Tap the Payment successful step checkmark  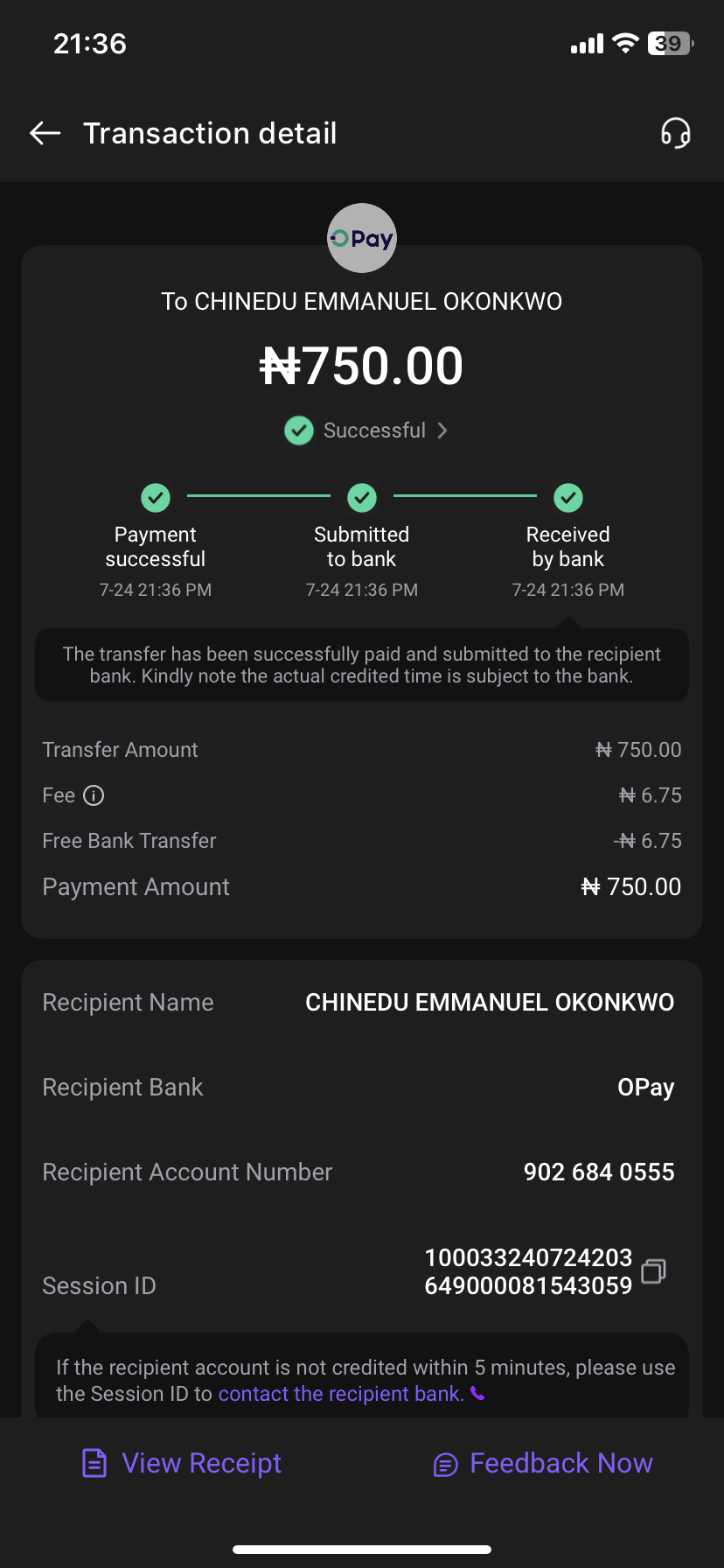click(156, 498)
